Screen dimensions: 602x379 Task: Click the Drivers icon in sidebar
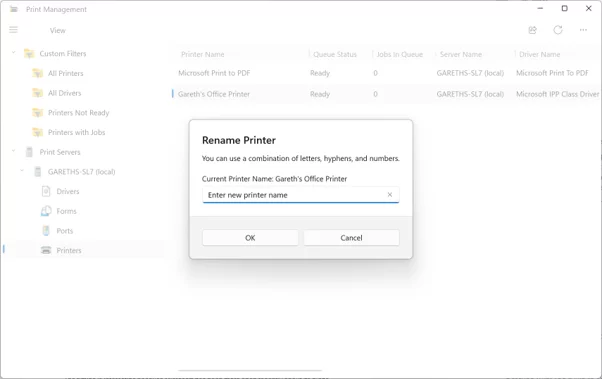pos(46,191)
